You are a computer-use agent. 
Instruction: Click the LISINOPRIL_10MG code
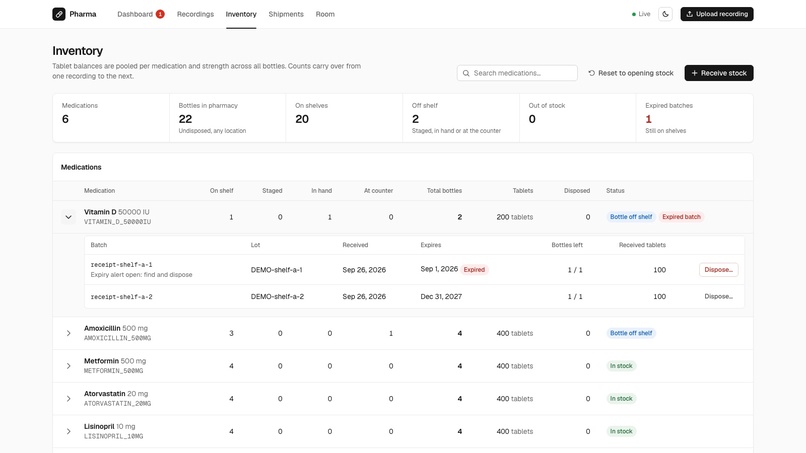pyautogui.click(x=114, y=436)
